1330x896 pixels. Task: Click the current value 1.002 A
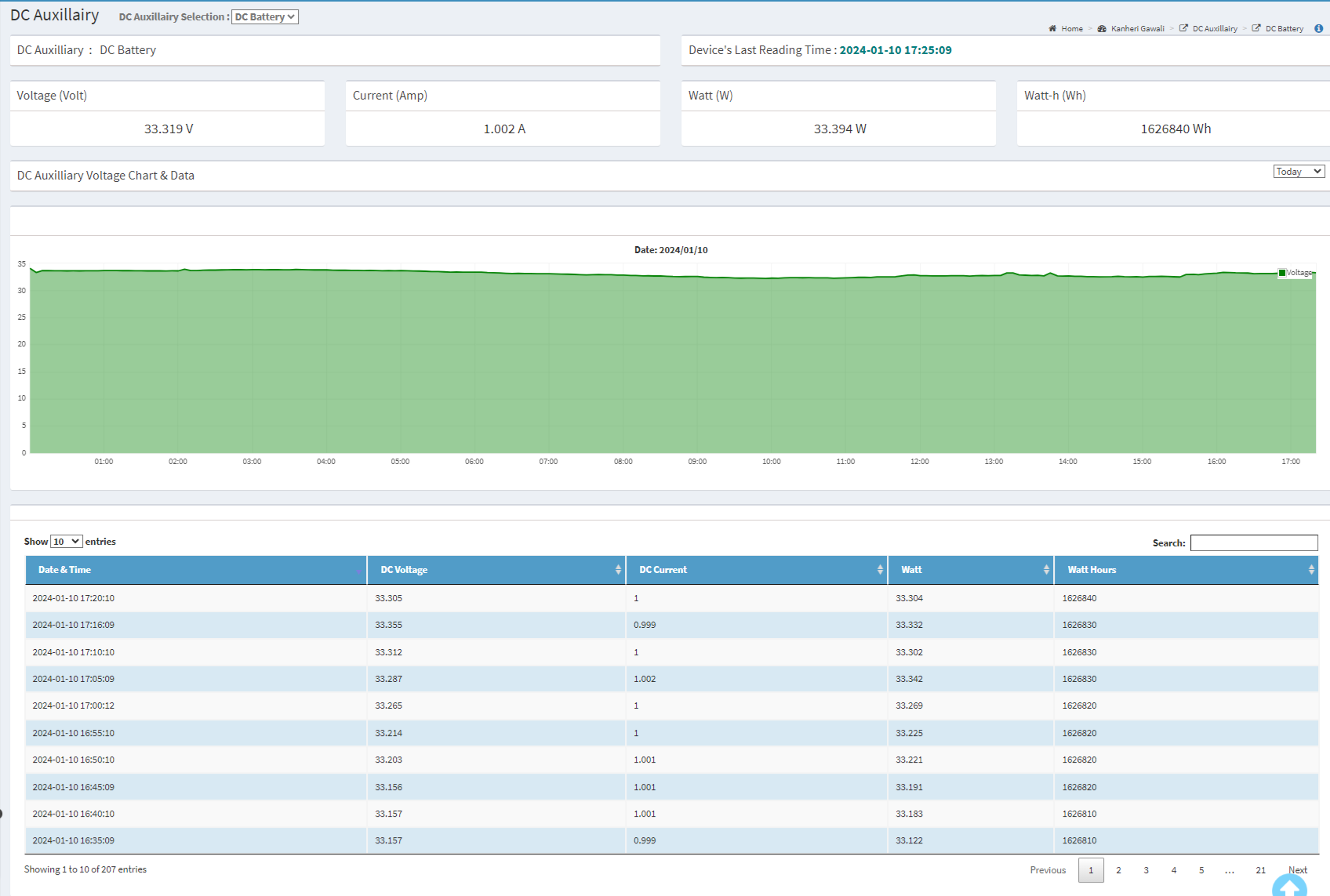[x=504, y=129]
